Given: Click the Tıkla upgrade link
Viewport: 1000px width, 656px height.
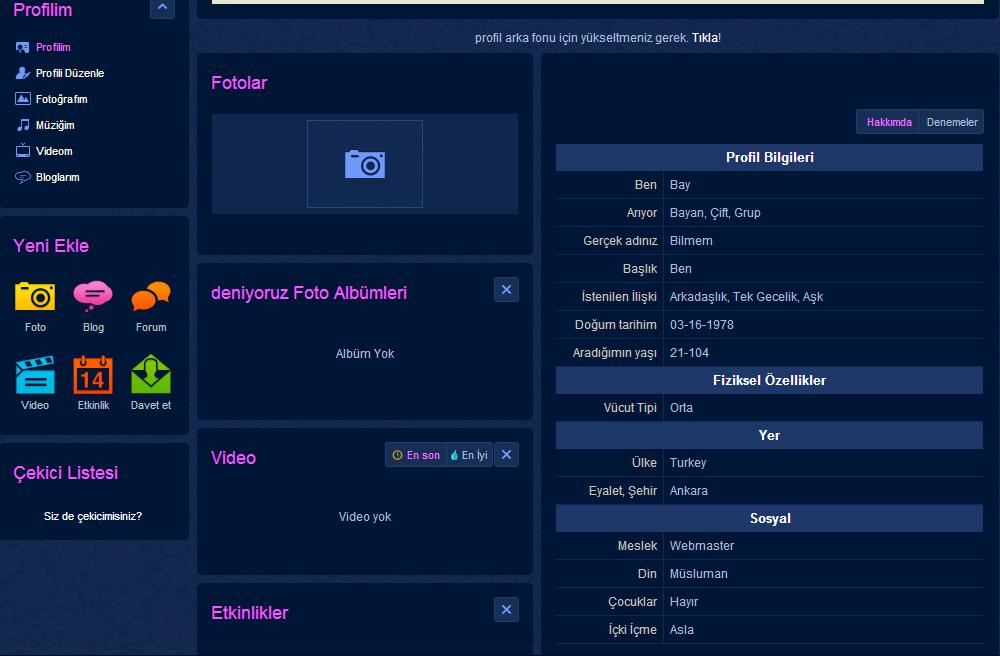Looking at the screenshot, I should 705,38.
